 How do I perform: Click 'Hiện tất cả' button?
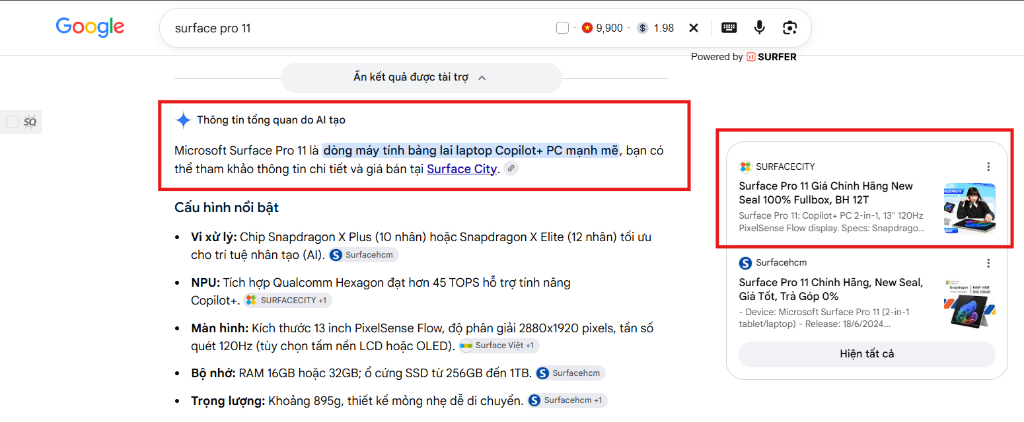click(x=867, y=354)
